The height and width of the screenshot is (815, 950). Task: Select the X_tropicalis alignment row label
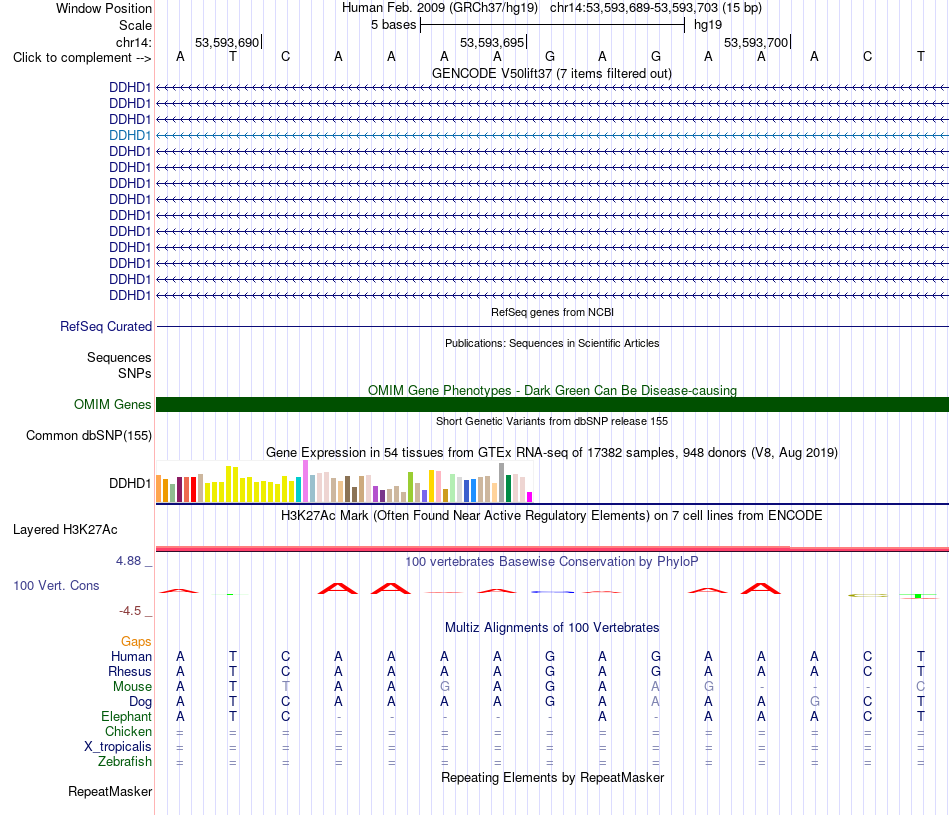[x=118, y=747]
